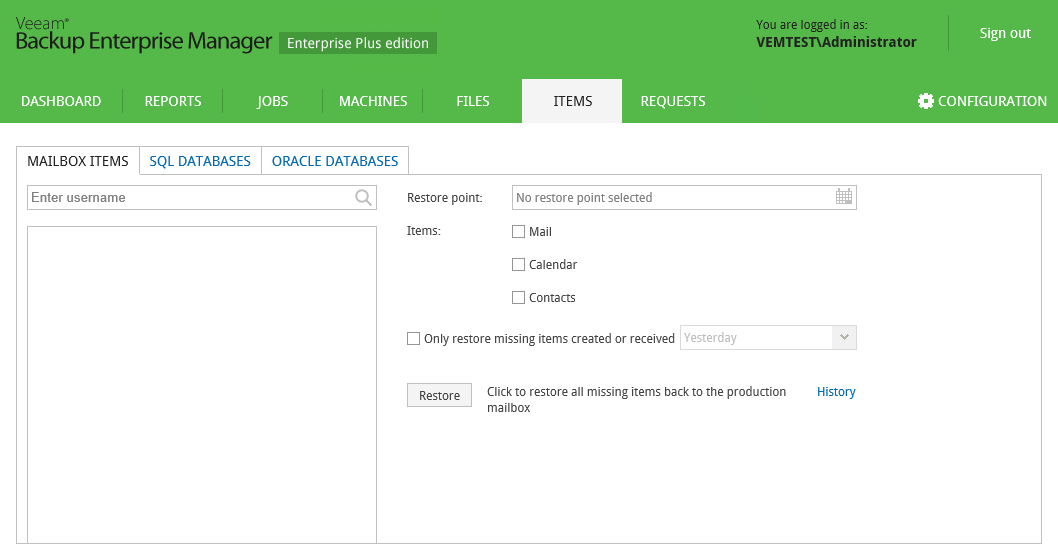The image size is (1058, 553).
Task: Go to the Jobs tab
Action: [273, 101]
